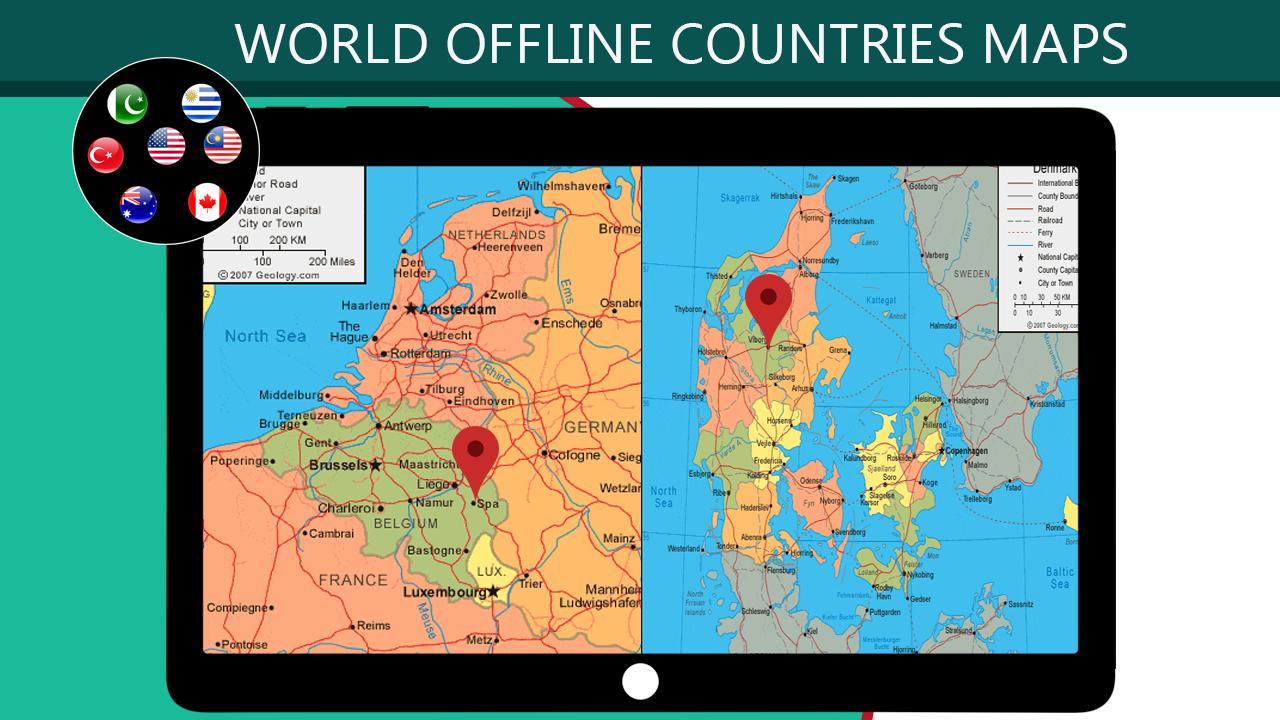Click the North Sea label on left map
The height and width of the screenshot is (720, 1280).
pos(265,336)
